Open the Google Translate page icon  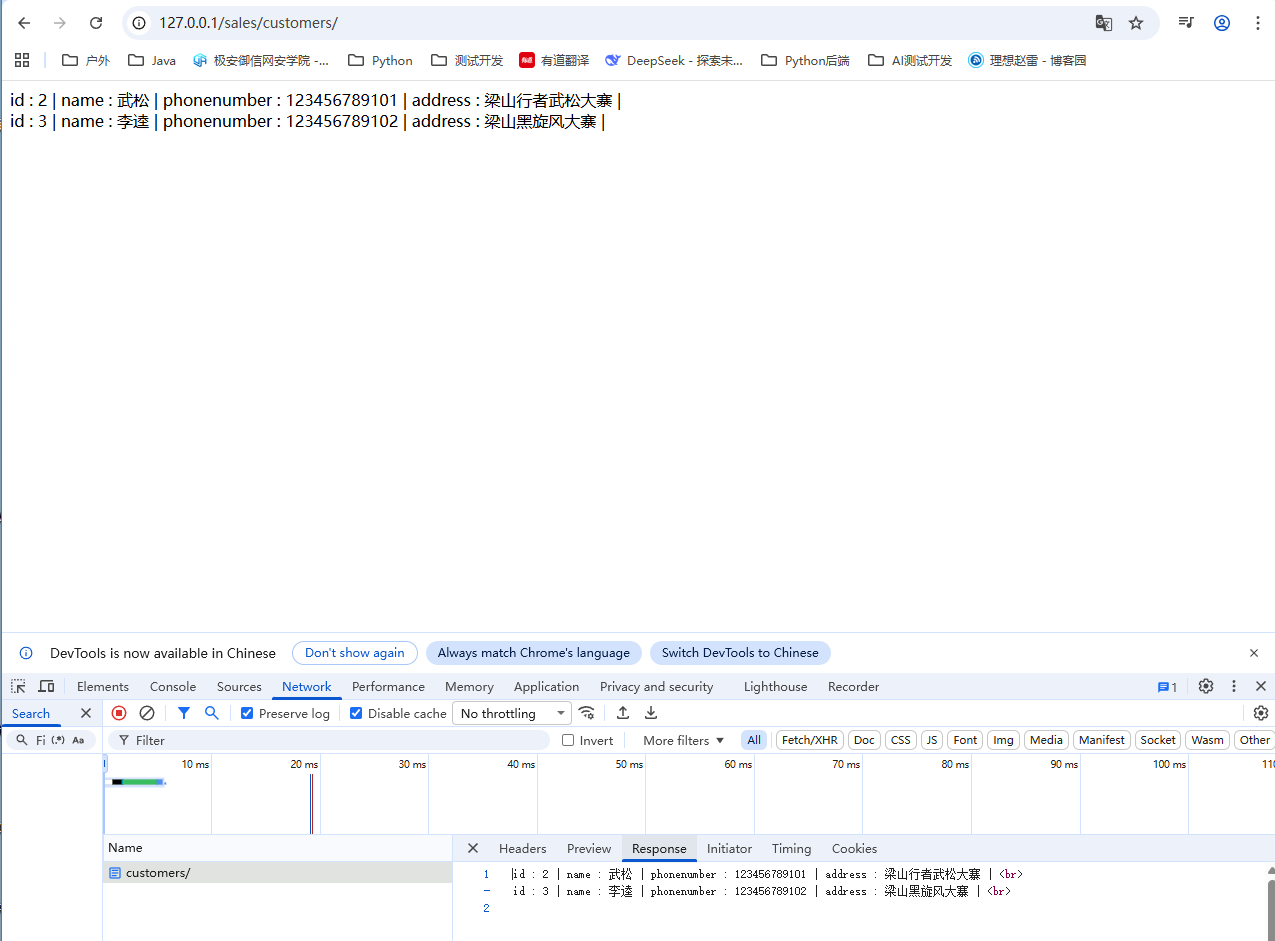pos(1104,23)
